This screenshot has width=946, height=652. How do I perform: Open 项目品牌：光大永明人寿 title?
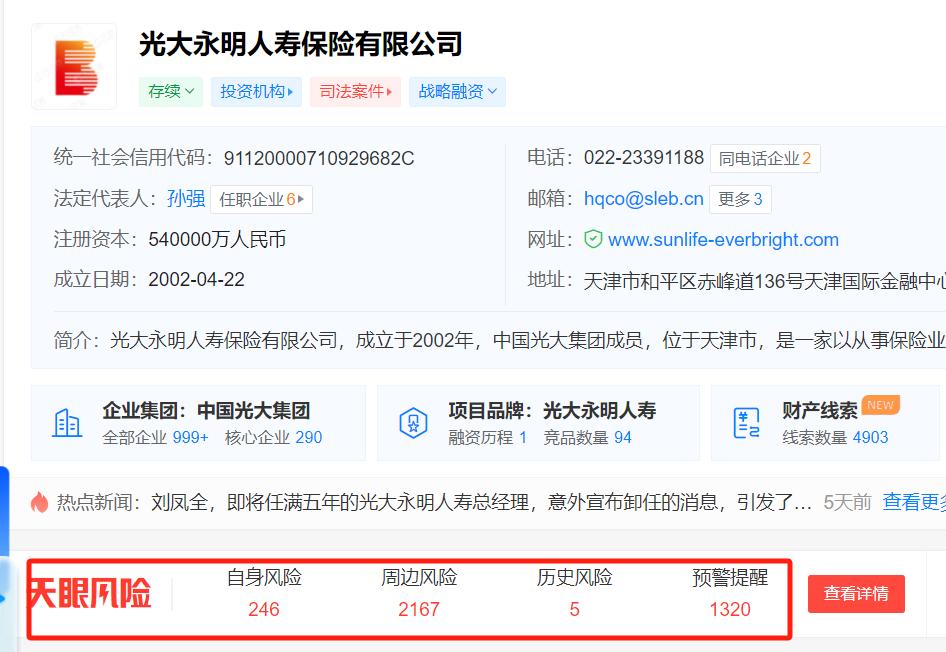552,411
